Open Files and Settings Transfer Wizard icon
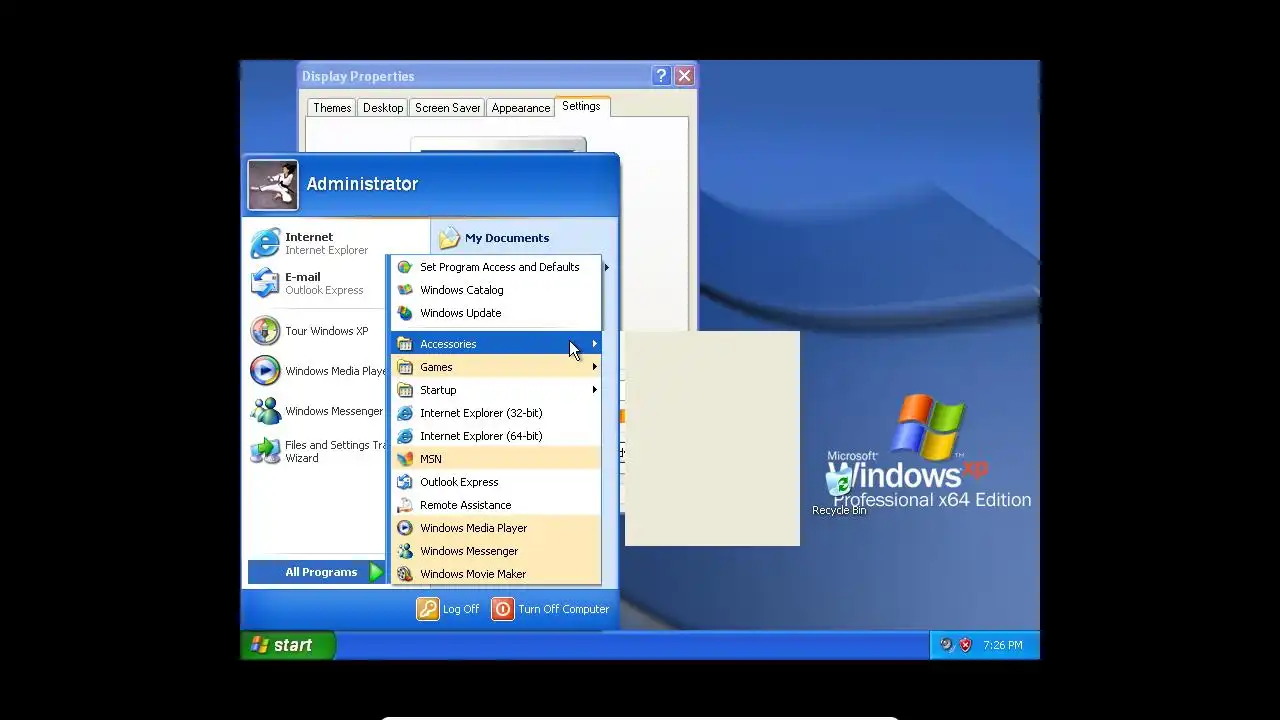The width and height of the screenshot is (1280, 720). coord(265,451)
